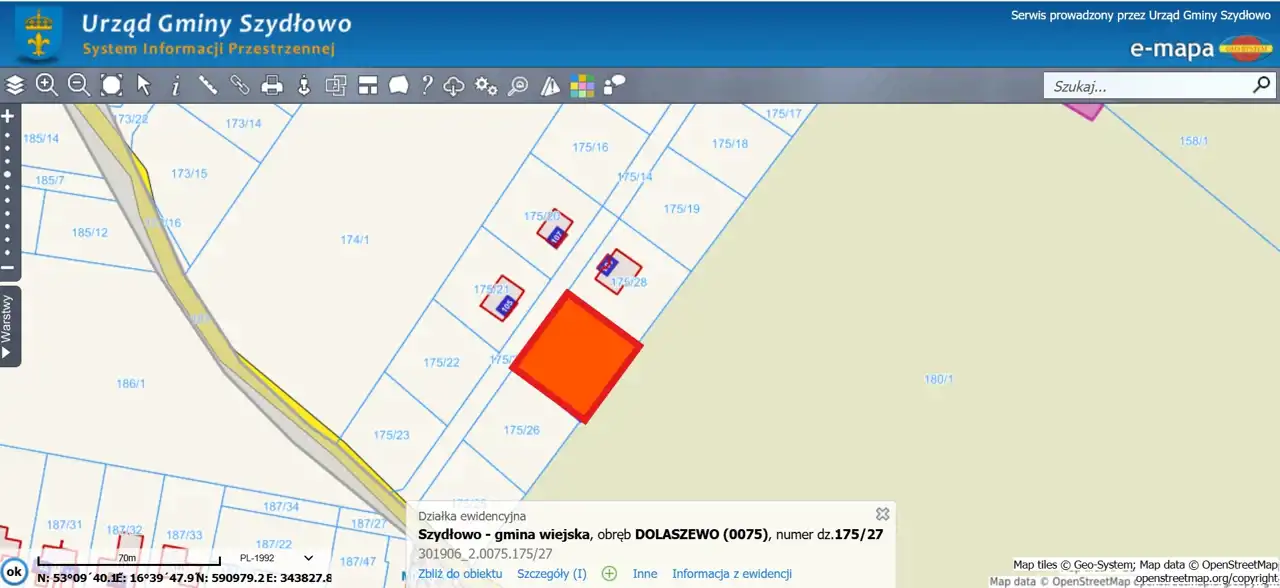Select the zoom out magnifier tool

[78, 85]
